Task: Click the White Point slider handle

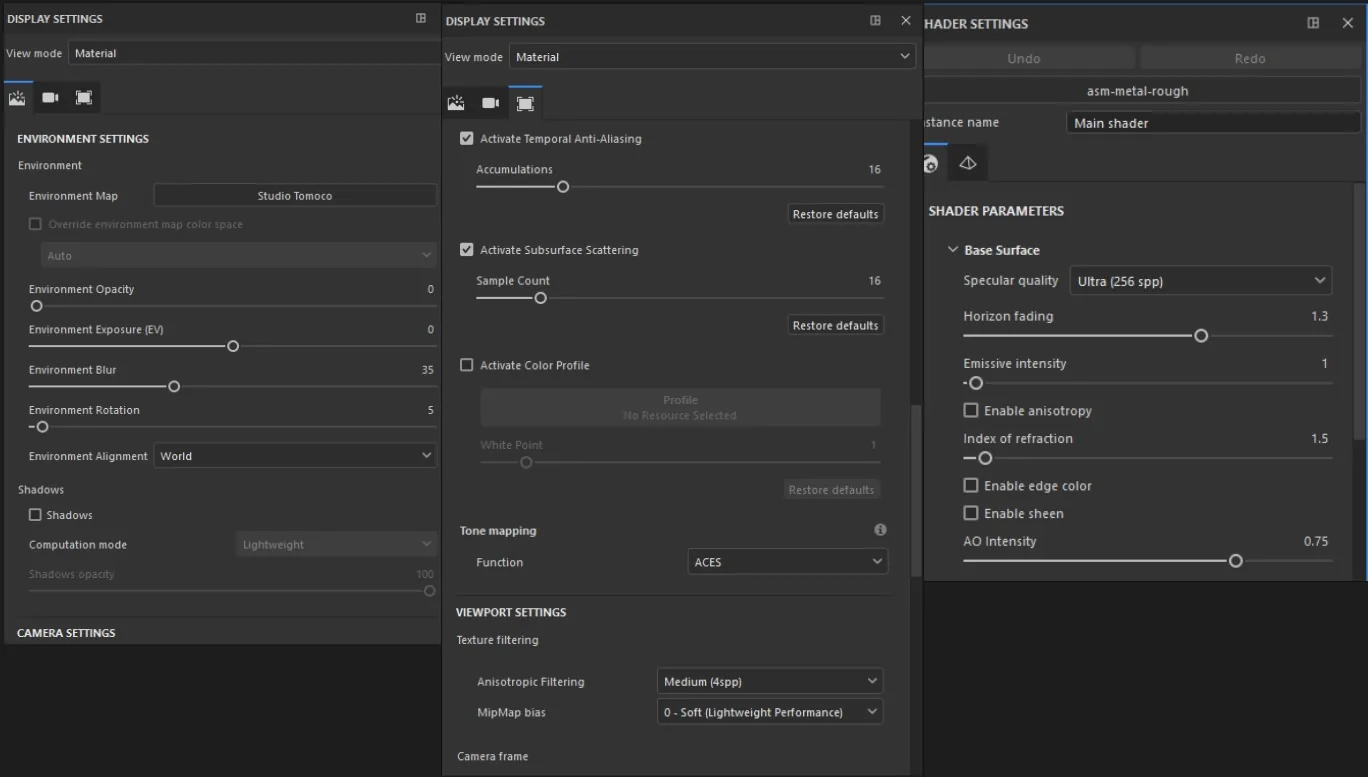Action: pyautogui.click(x=526, y=462)
